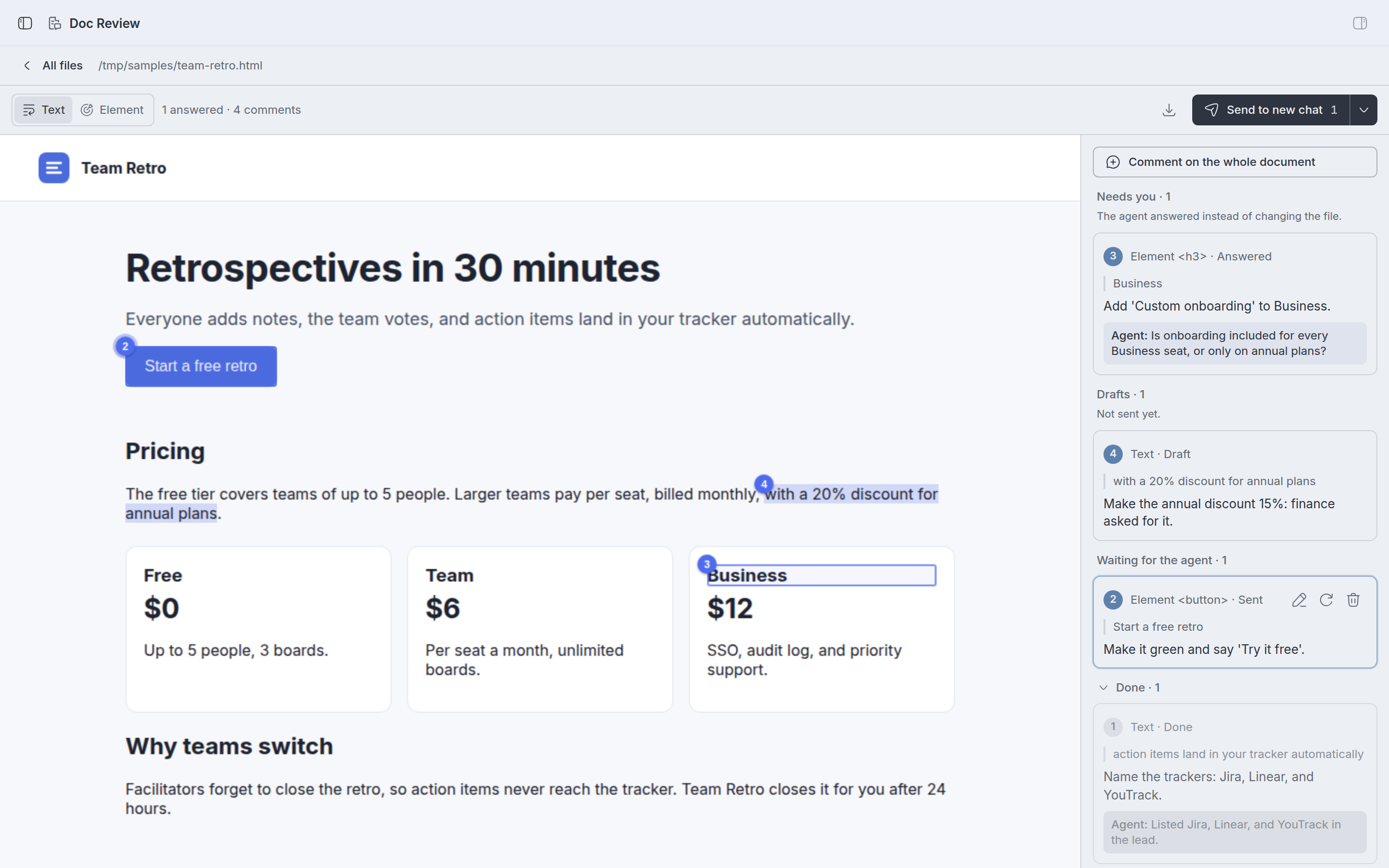Switch to Element comment mode

112,109
